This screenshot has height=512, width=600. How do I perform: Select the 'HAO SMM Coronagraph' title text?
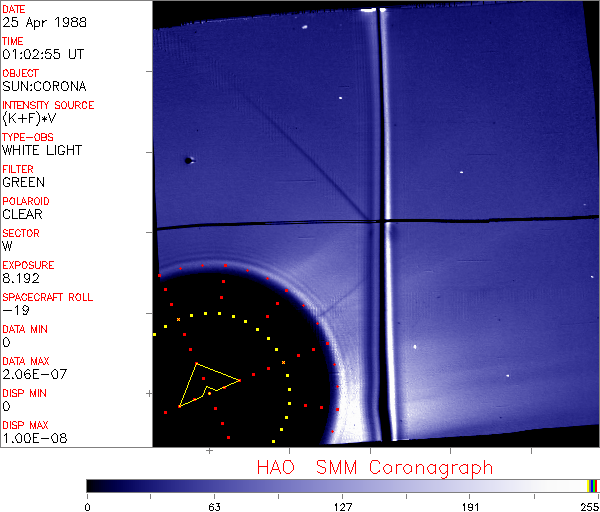[374, 467]
